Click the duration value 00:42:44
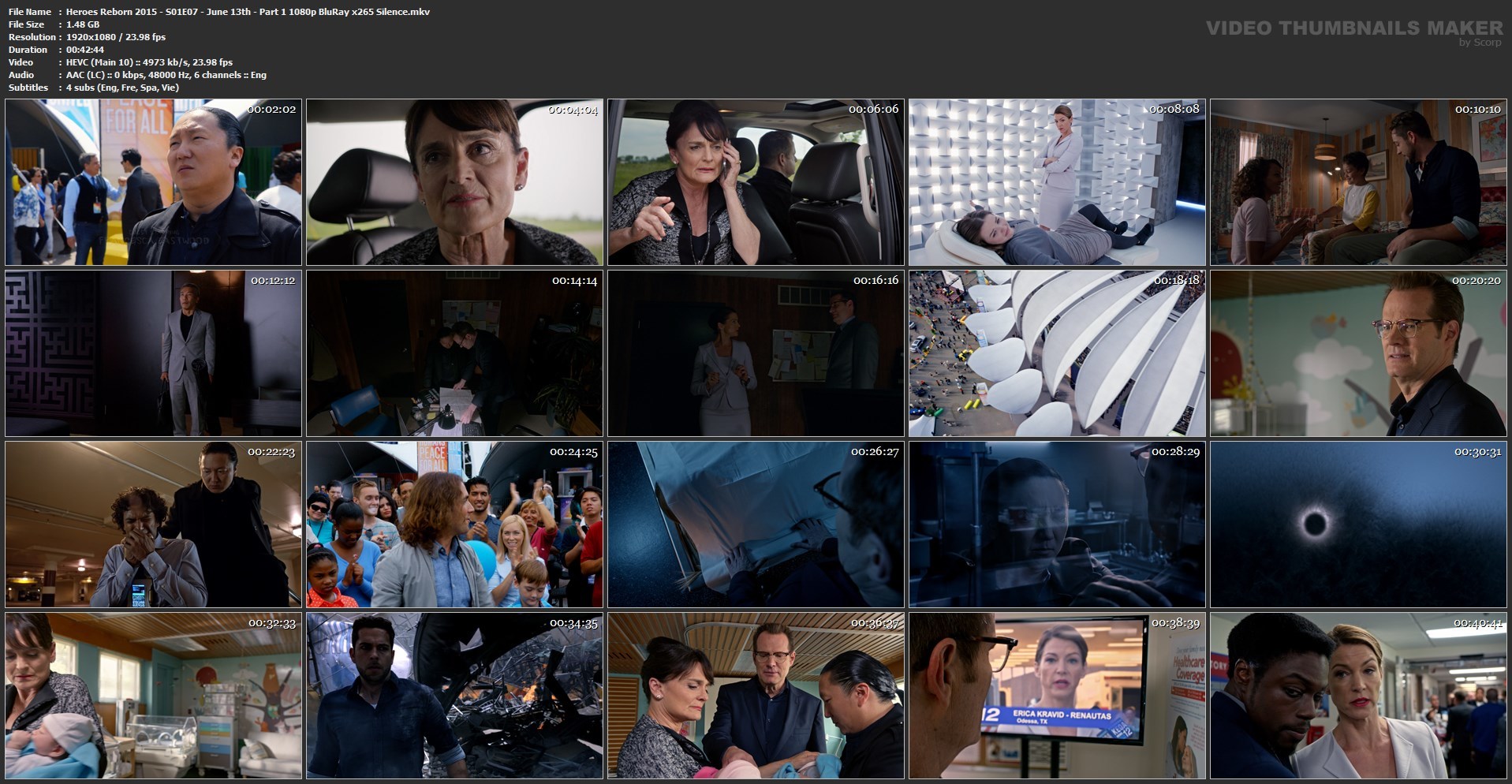 pos(85,50)
